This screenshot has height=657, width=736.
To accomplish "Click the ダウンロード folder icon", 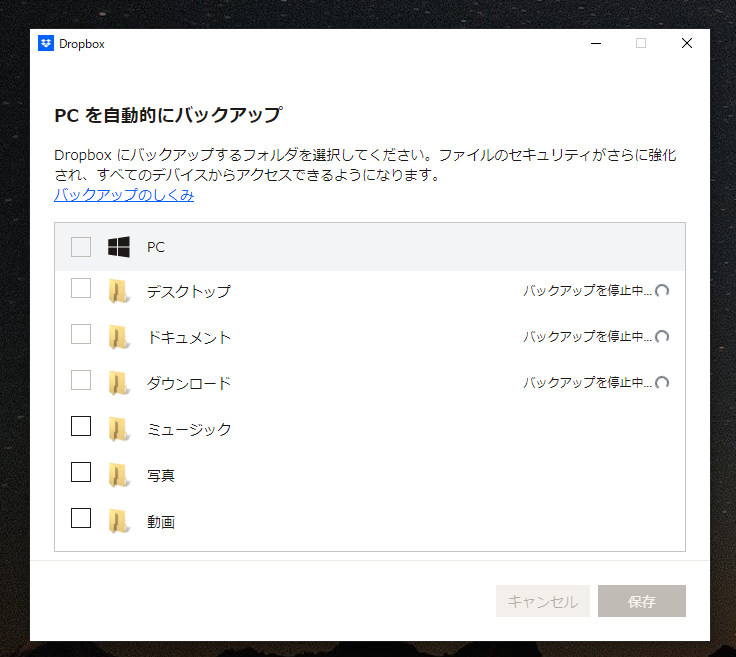I will (x=119, y=384).
